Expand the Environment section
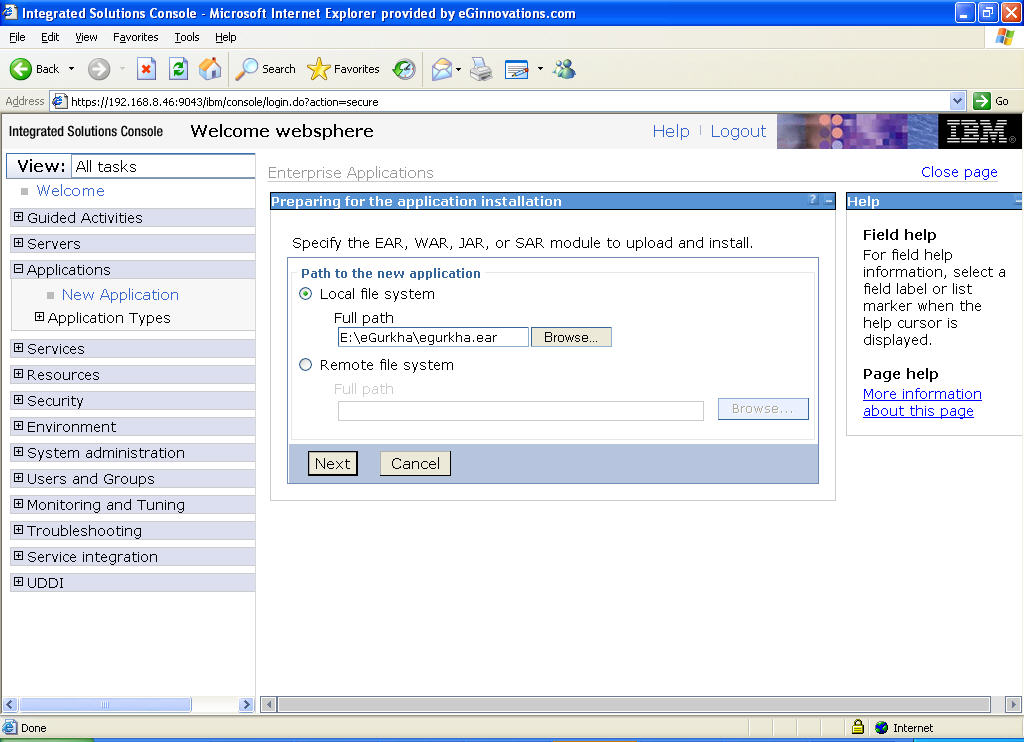The height and width of the screenshot is (742, 1024). [x=18, y=426]
